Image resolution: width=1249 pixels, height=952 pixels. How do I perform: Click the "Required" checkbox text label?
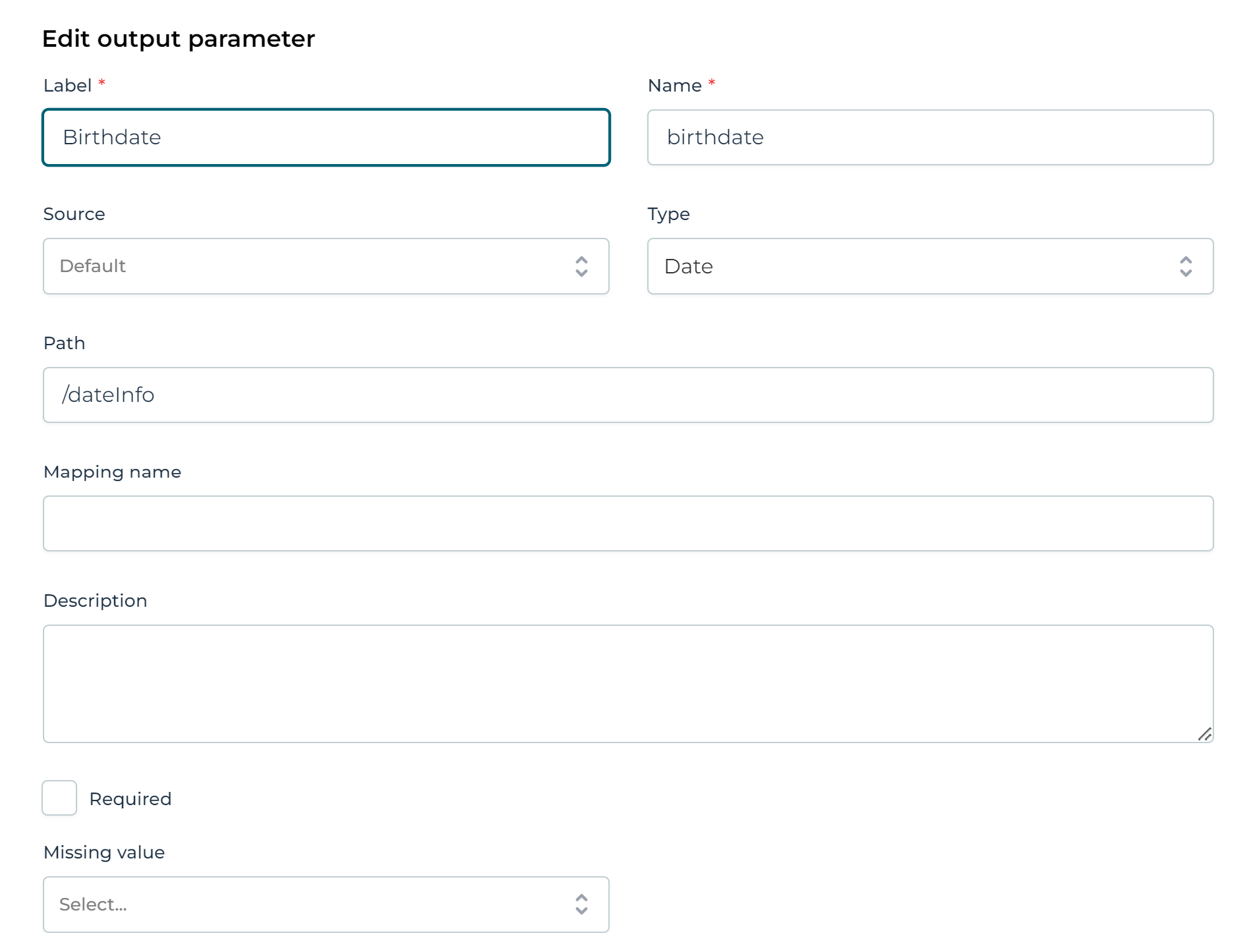point(131,798)
